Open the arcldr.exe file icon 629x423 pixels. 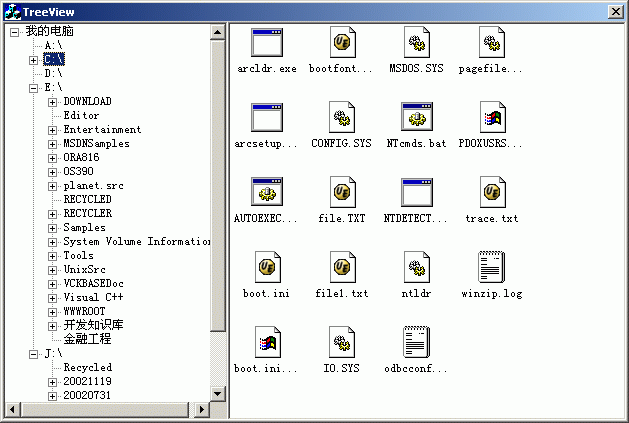pyautogui.click(x=267, y=43)
